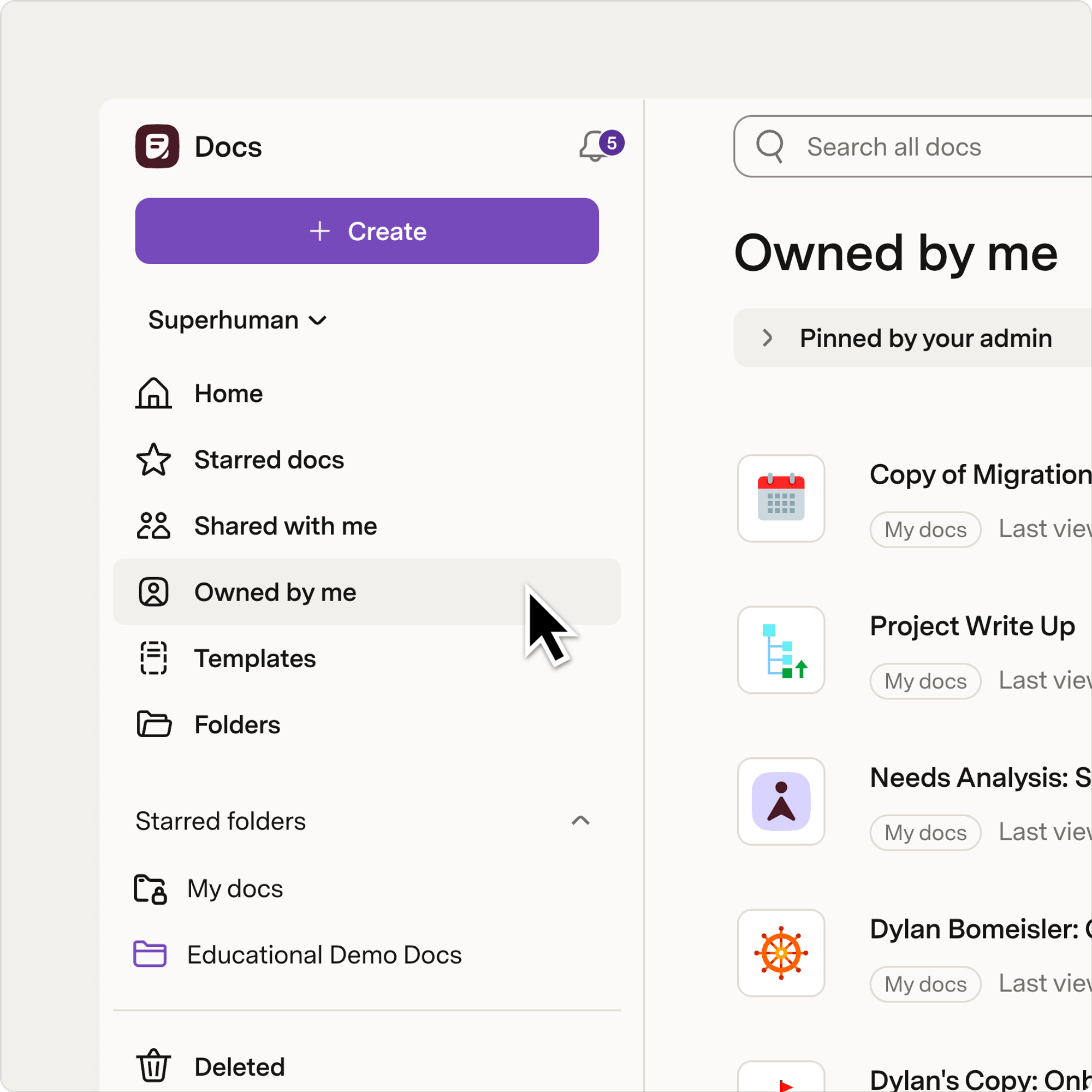Open the Superhuman workspace dropdown

tap(238, 321)
